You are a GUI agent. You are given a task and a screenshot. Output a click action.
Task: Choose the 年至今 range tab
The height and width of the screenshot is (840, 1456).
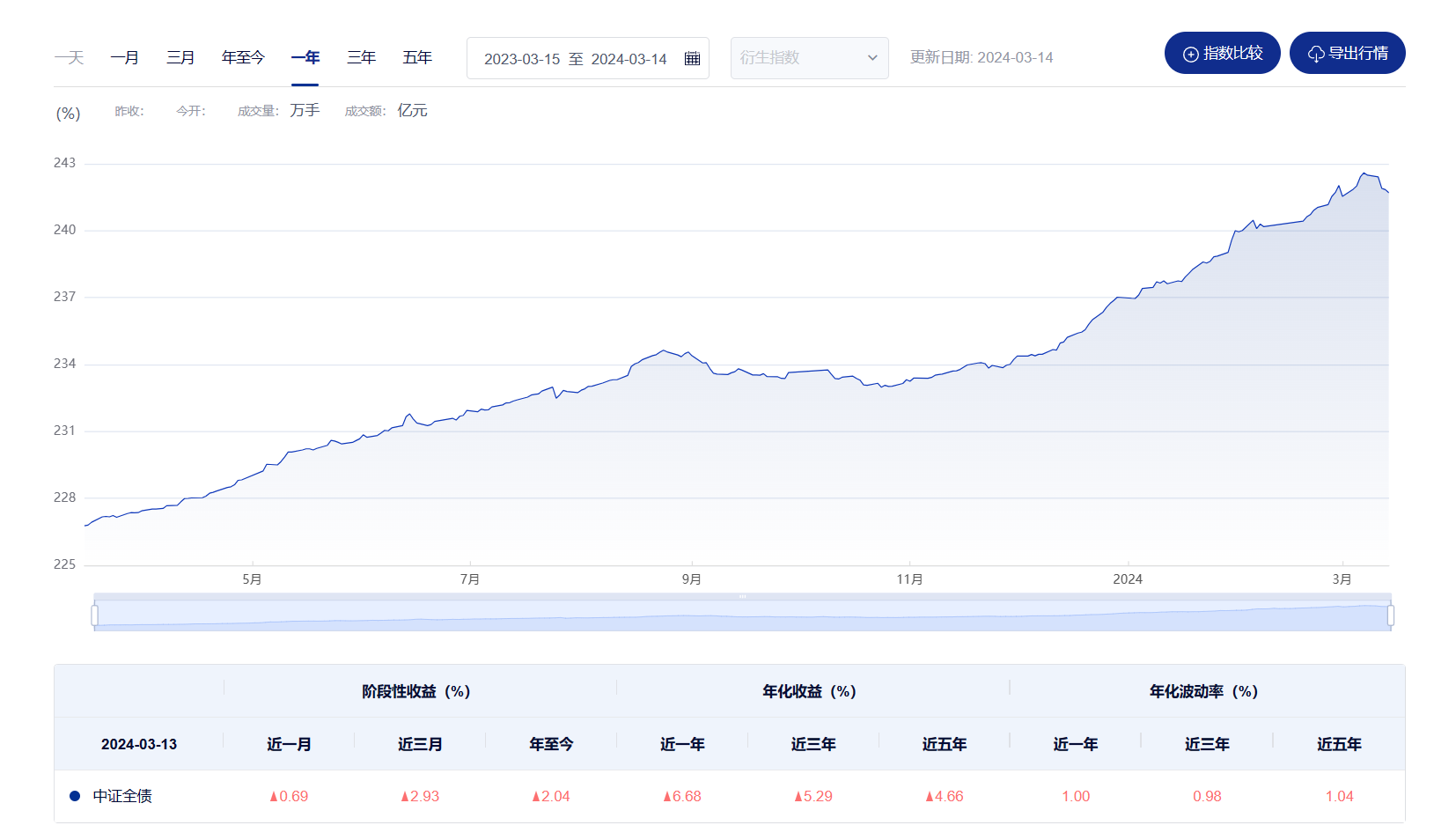coord(243,58)
